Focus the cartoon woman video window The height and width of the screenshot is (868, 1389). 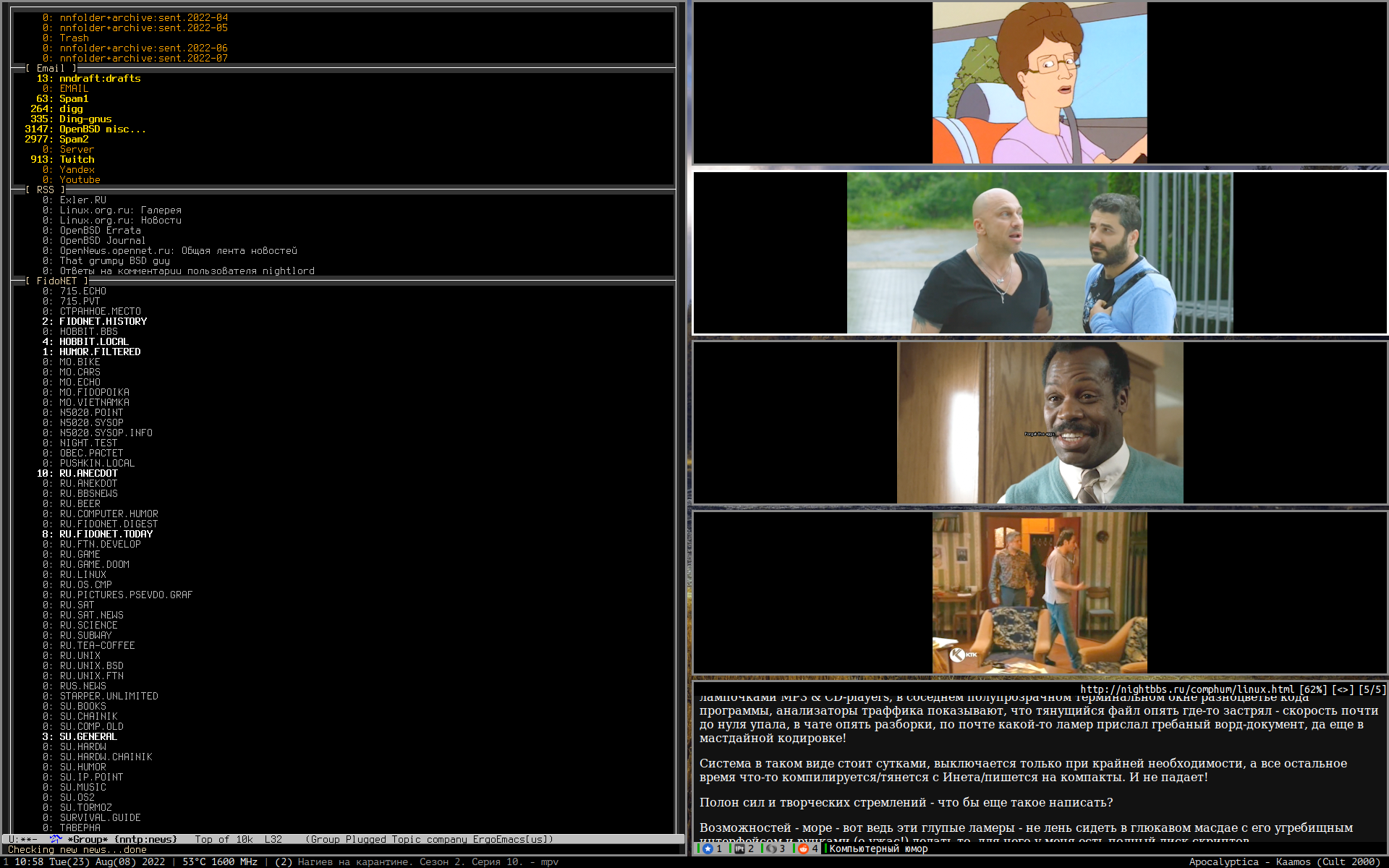[1040, 82]
